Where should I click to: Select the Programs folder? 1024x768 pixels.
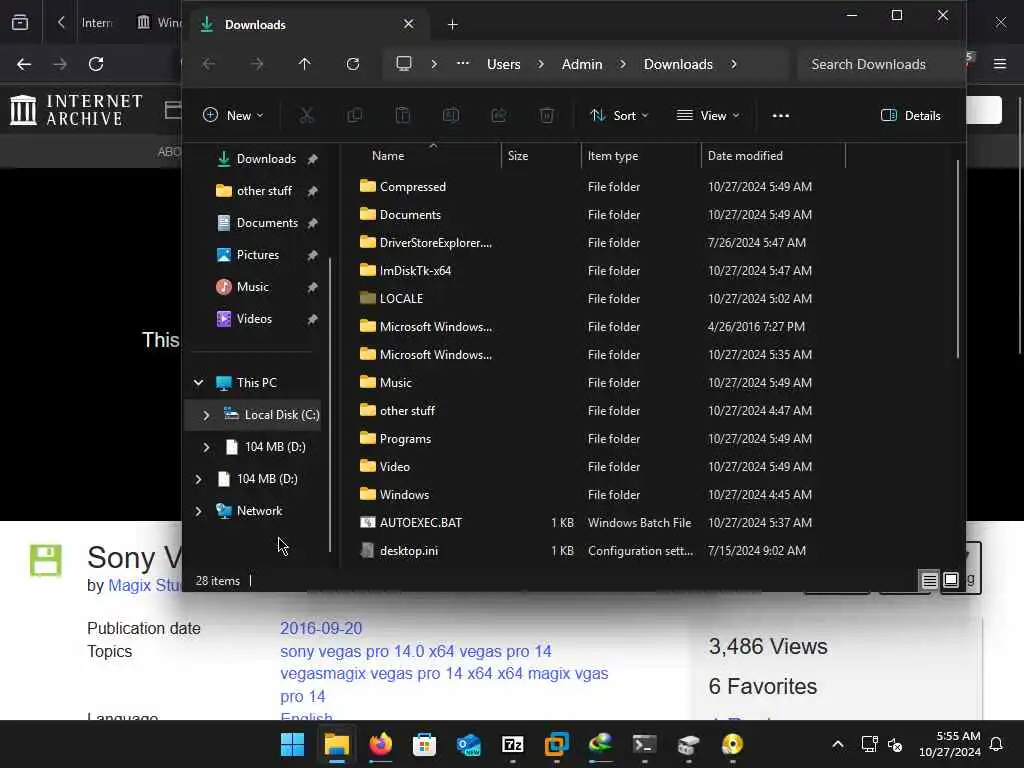(405, 439)
